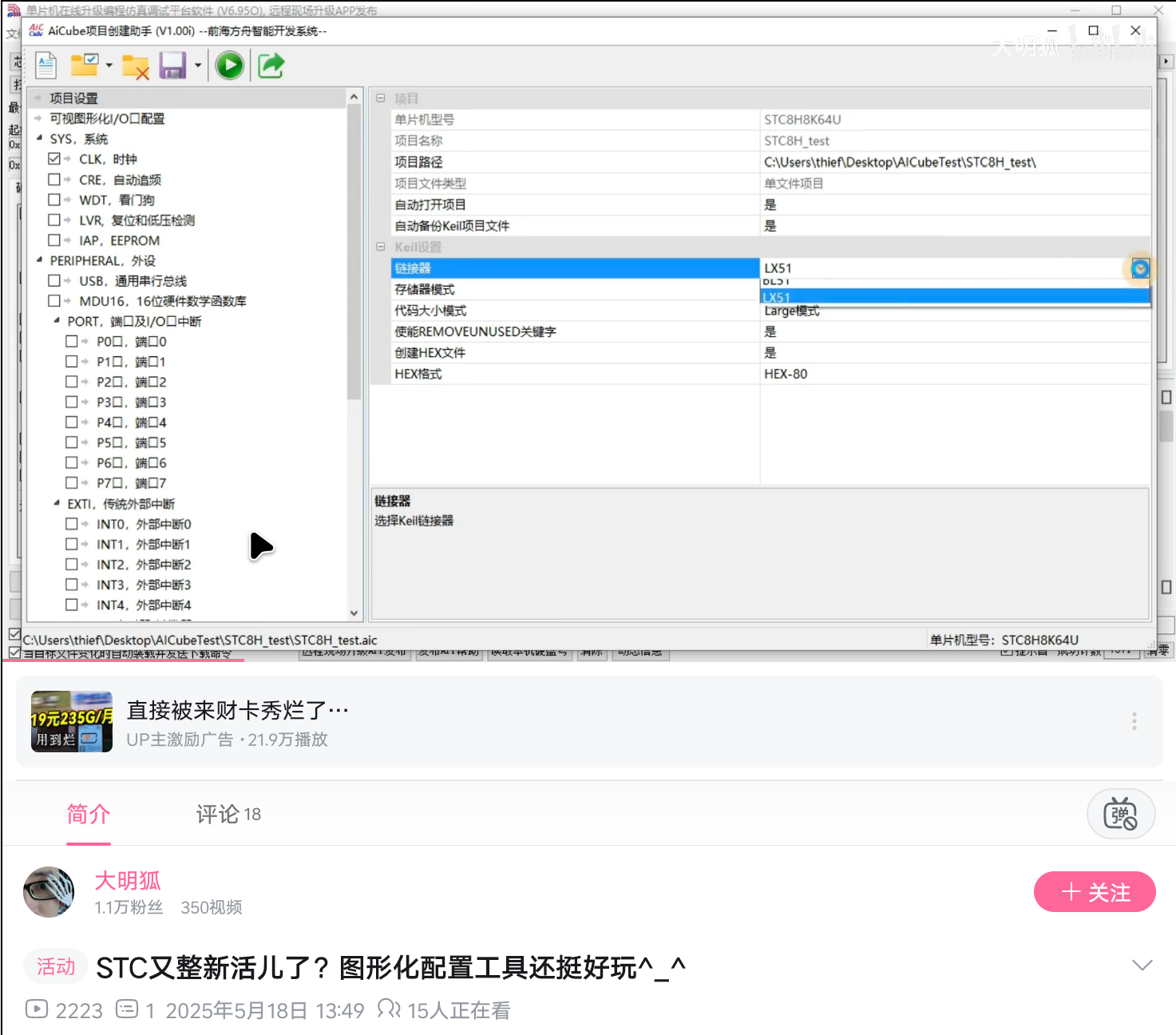
Task: Open the dropdown arrow beside the open-folder icon
Action: [109, 65]
